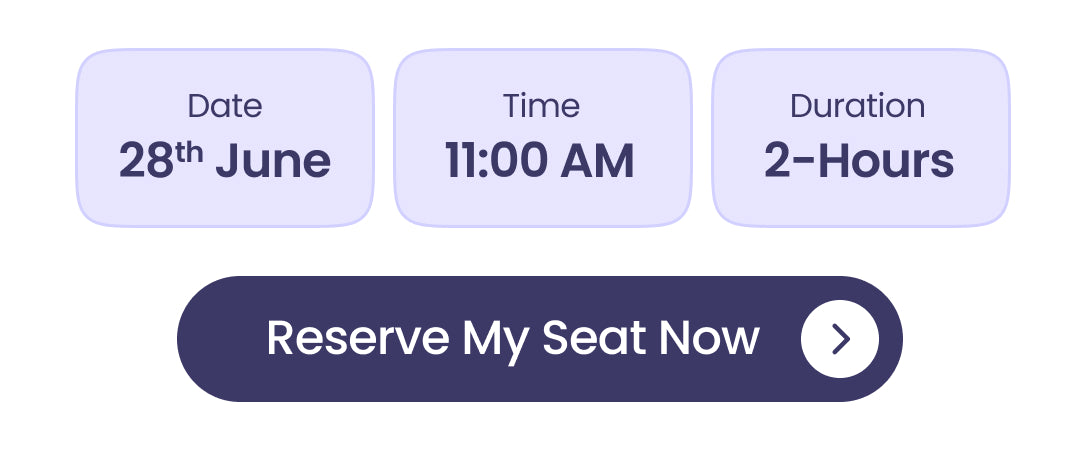Click the "Reserve My Seat Now" text

coord(512,339)
